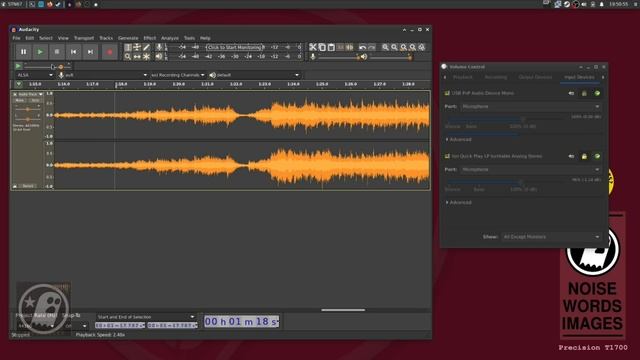Open the Analyze menu
640x360 pixels.
pyautogui.click(x=170, y=38)
